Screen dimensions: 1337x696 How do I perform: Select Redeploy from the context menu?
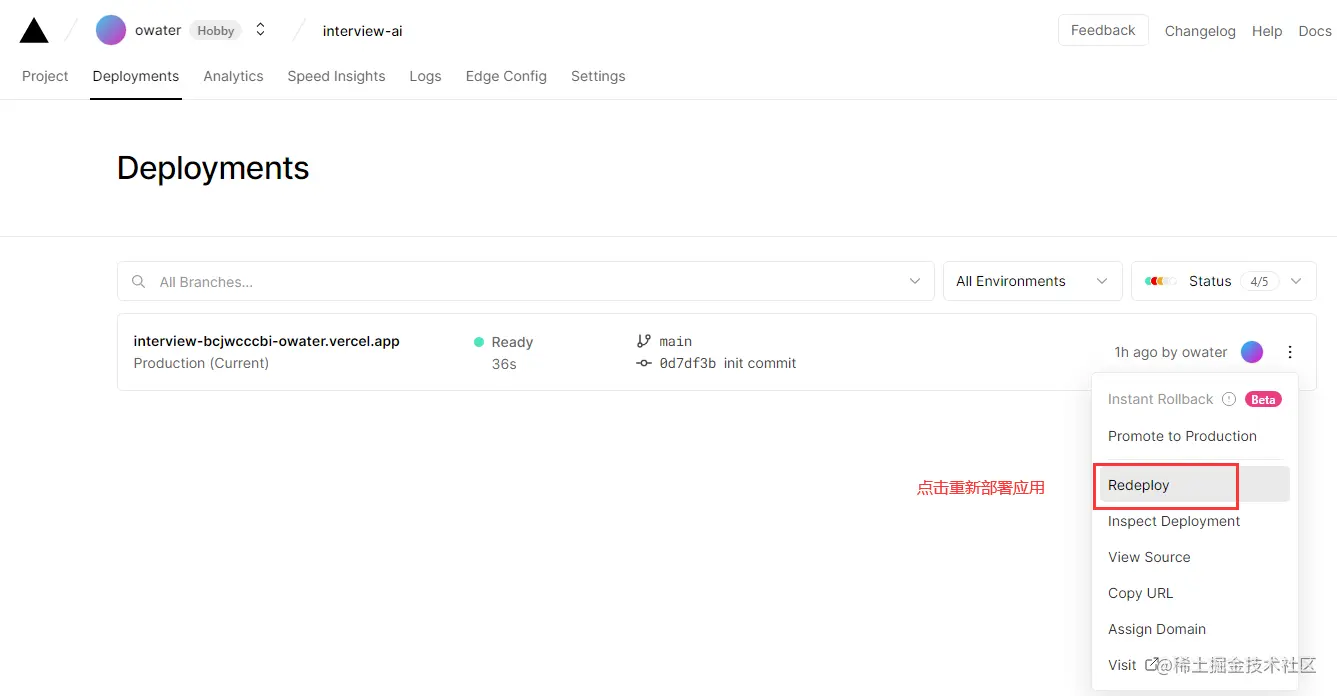pos(1195,485)
